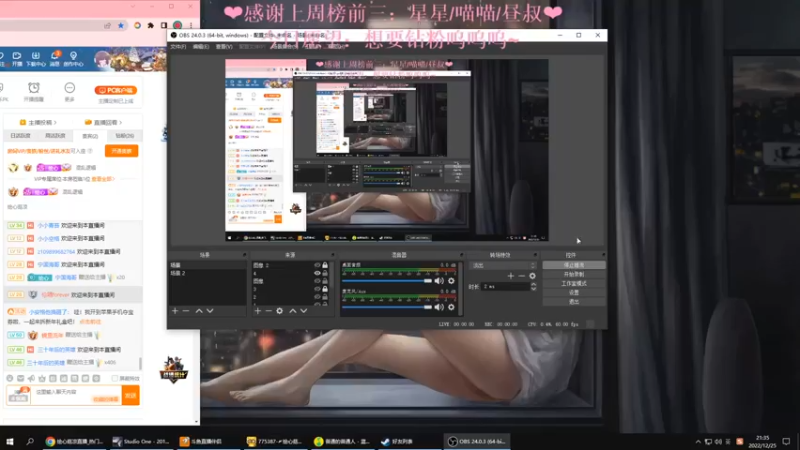Mute the desktop audio speaker icon in mixer
This screenshot has height=450, width=800.
pyautogui.click(x=439, y=281)
